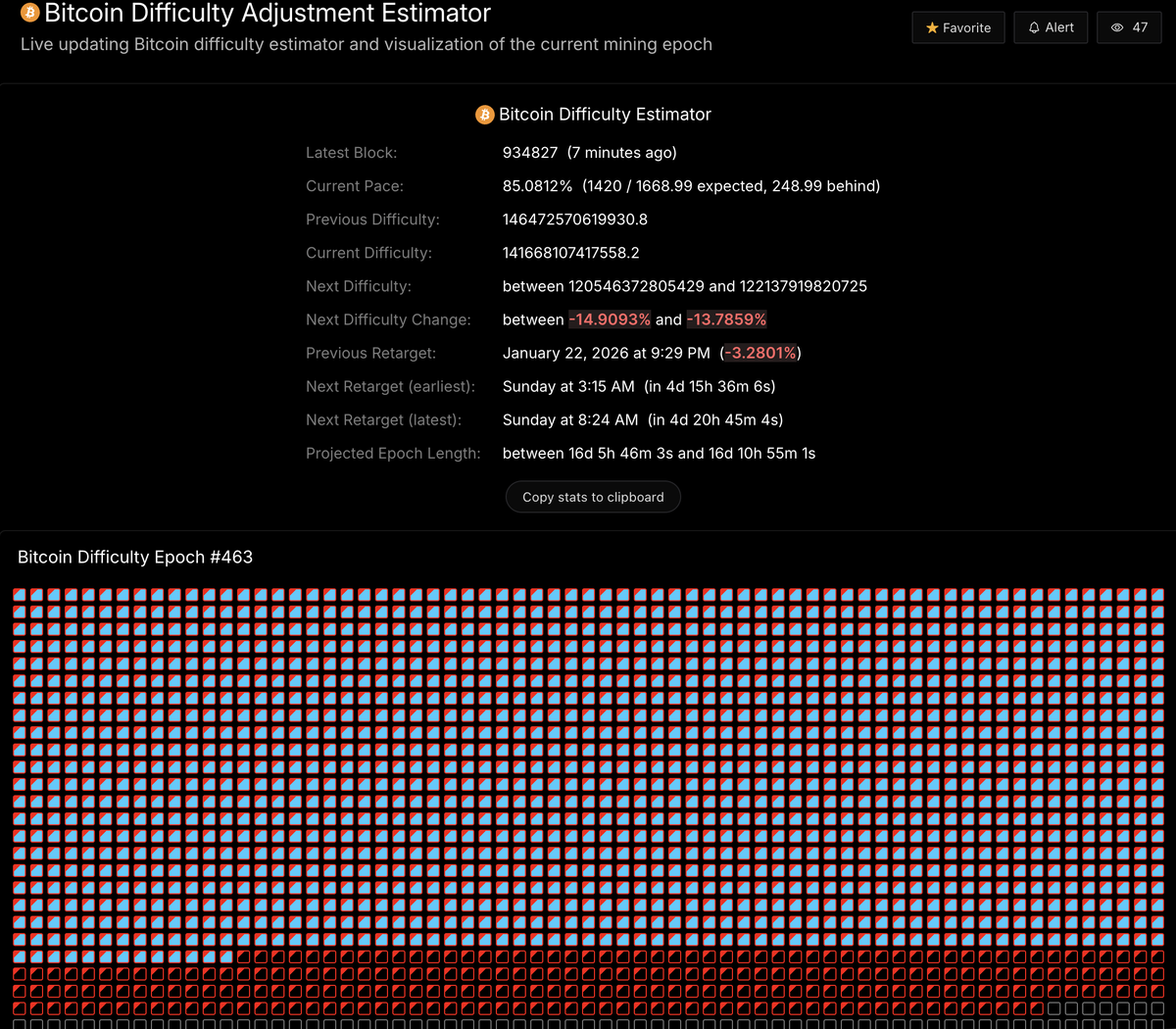Open the Alert button
1176x1029 pixels.
(x=1051, y=27)
